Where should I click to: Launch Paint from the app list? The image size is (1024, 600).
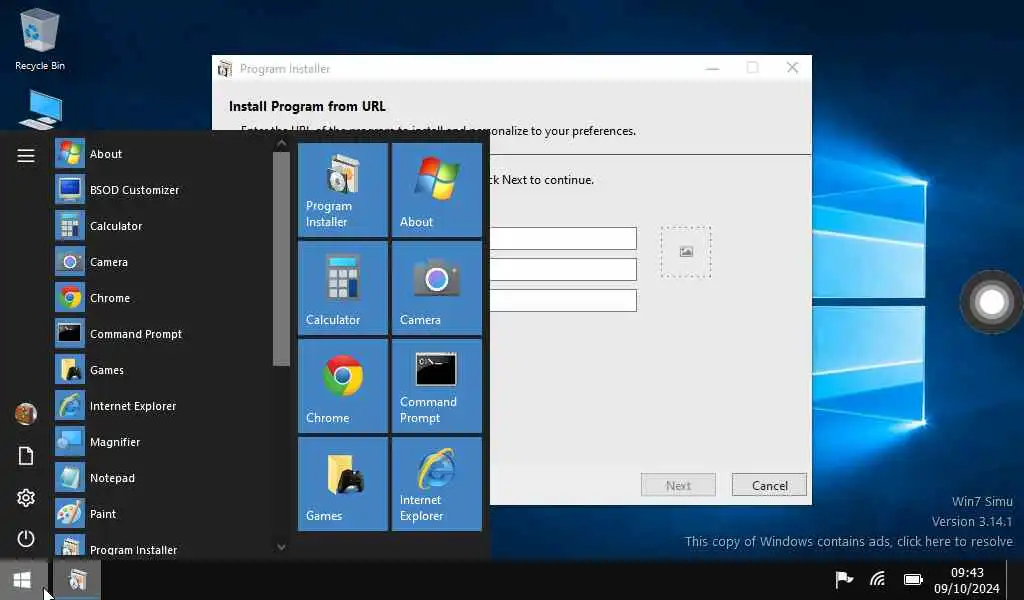click(160, 513)
